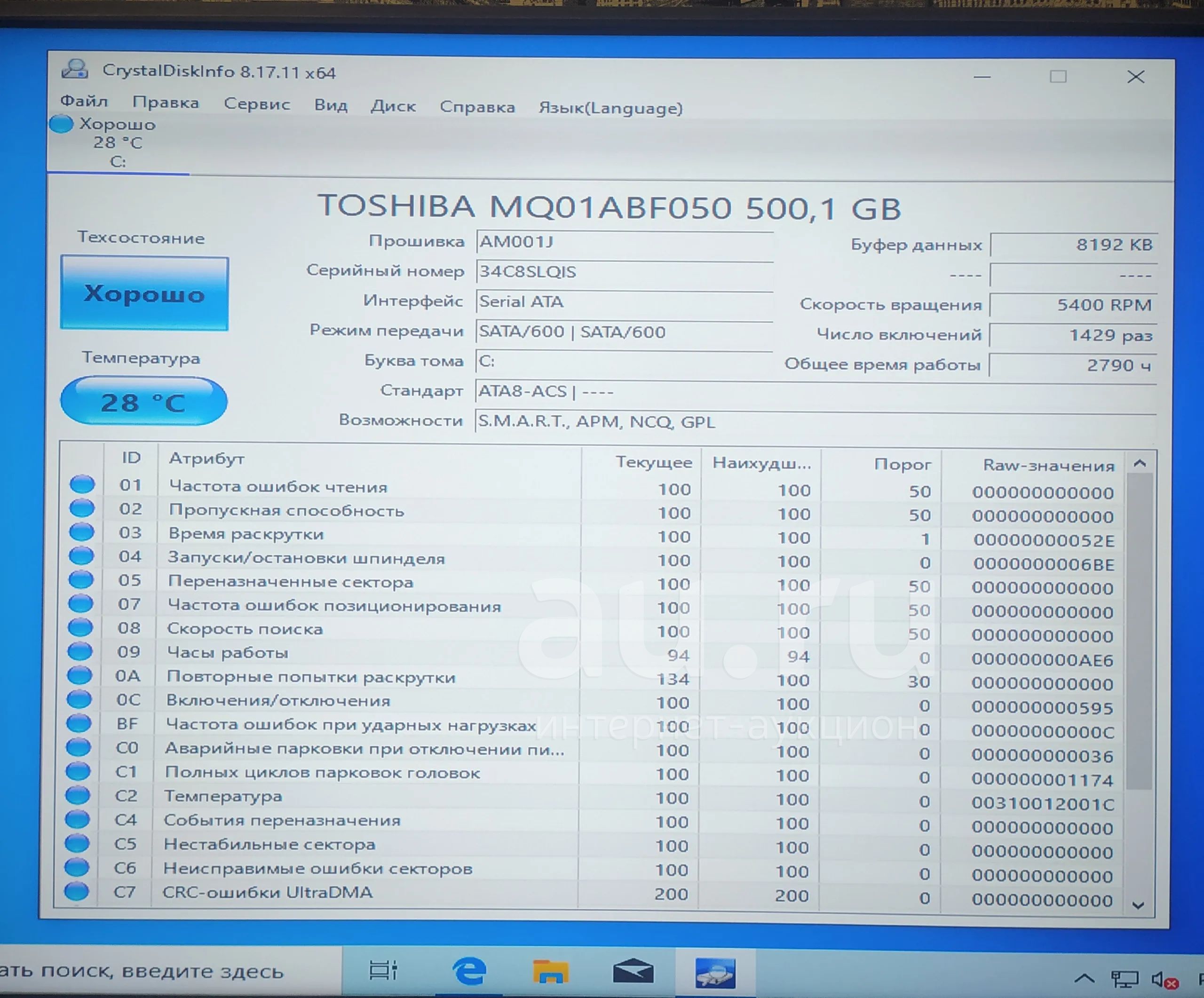
Task: Open the Сервис menu
Action: tap(257, 104)
